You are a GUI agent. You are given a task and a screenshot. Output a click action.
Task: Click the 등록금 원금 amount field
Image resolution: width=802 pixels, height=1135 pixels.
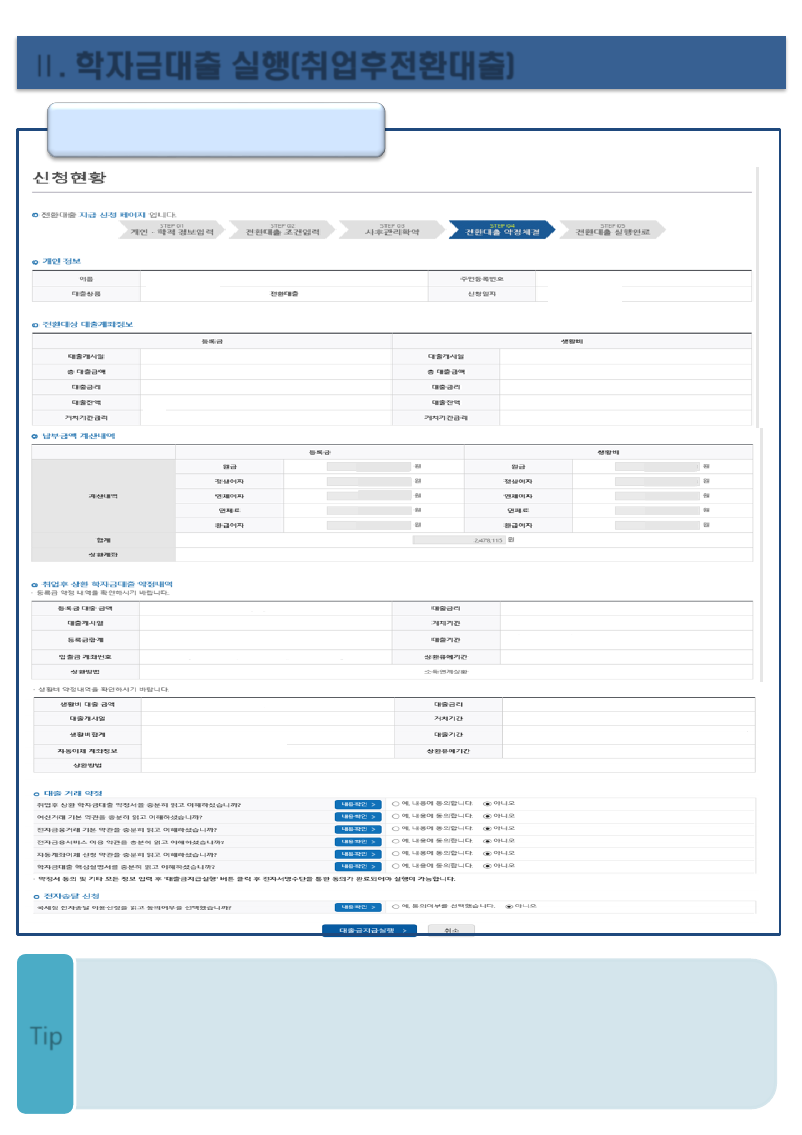coord(369,467)
